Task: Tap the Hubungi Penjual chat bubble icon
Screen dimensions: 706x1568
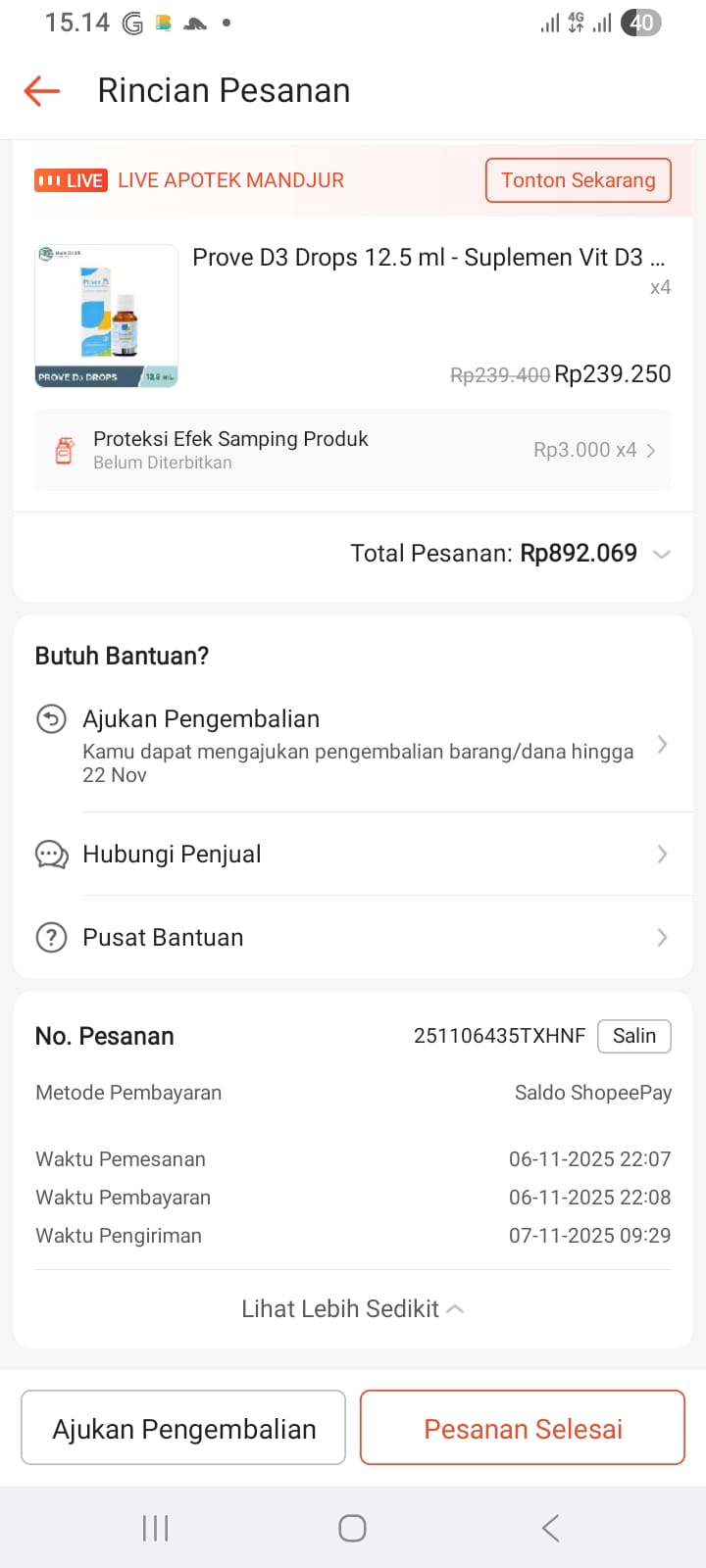Action: [x=51, y=855]
